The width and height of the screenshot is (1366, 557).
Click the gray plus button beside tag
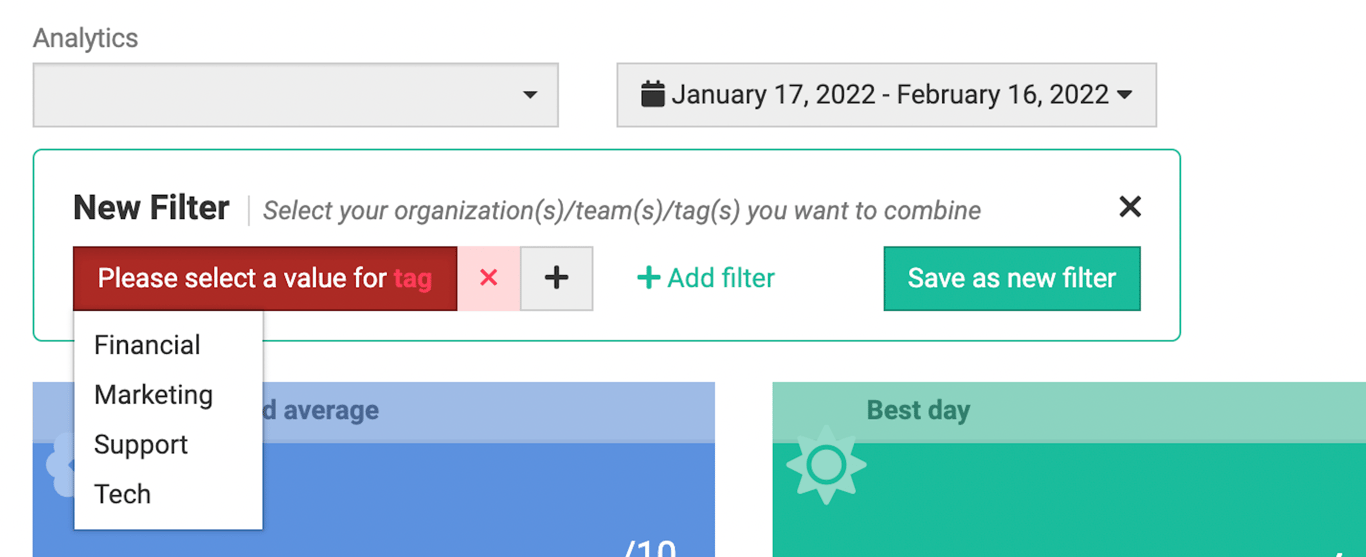tap(556, 278)
